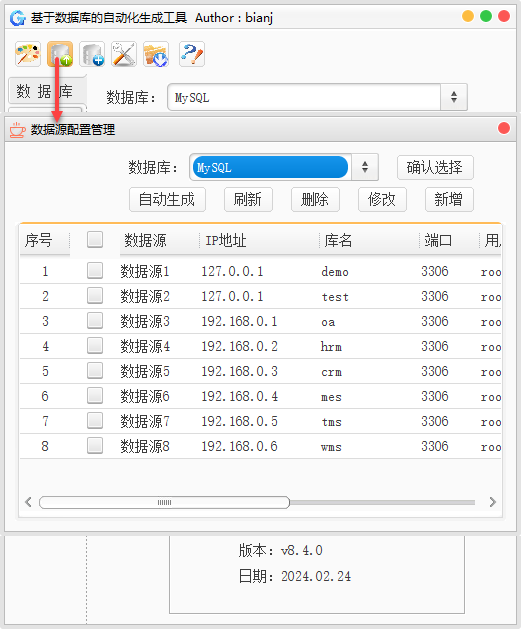Viewport: 521px width, 629px height.
Task: Check the box for 数据源5 row
Action: point(95,371)
